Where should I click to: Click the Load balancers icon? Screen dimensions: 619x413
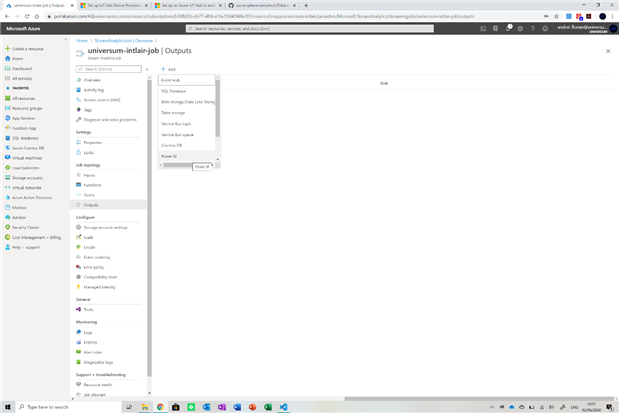click(7, 168)
